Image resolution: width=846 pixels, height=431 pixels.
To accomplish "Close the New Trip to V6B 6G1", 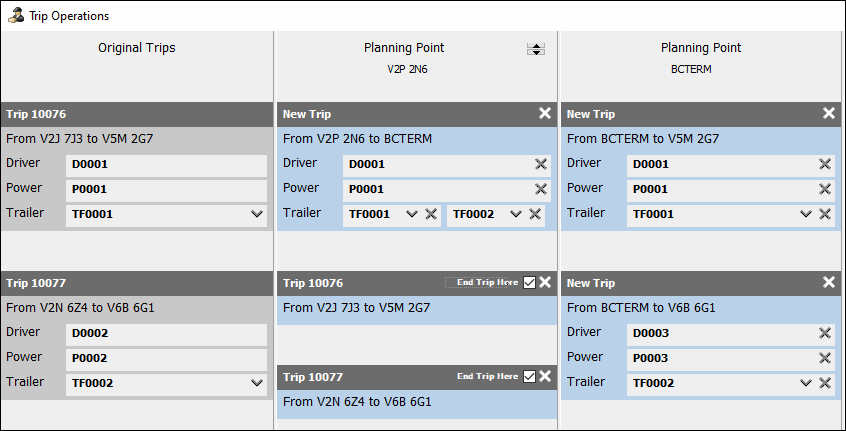I will click(x=829, y=283).
